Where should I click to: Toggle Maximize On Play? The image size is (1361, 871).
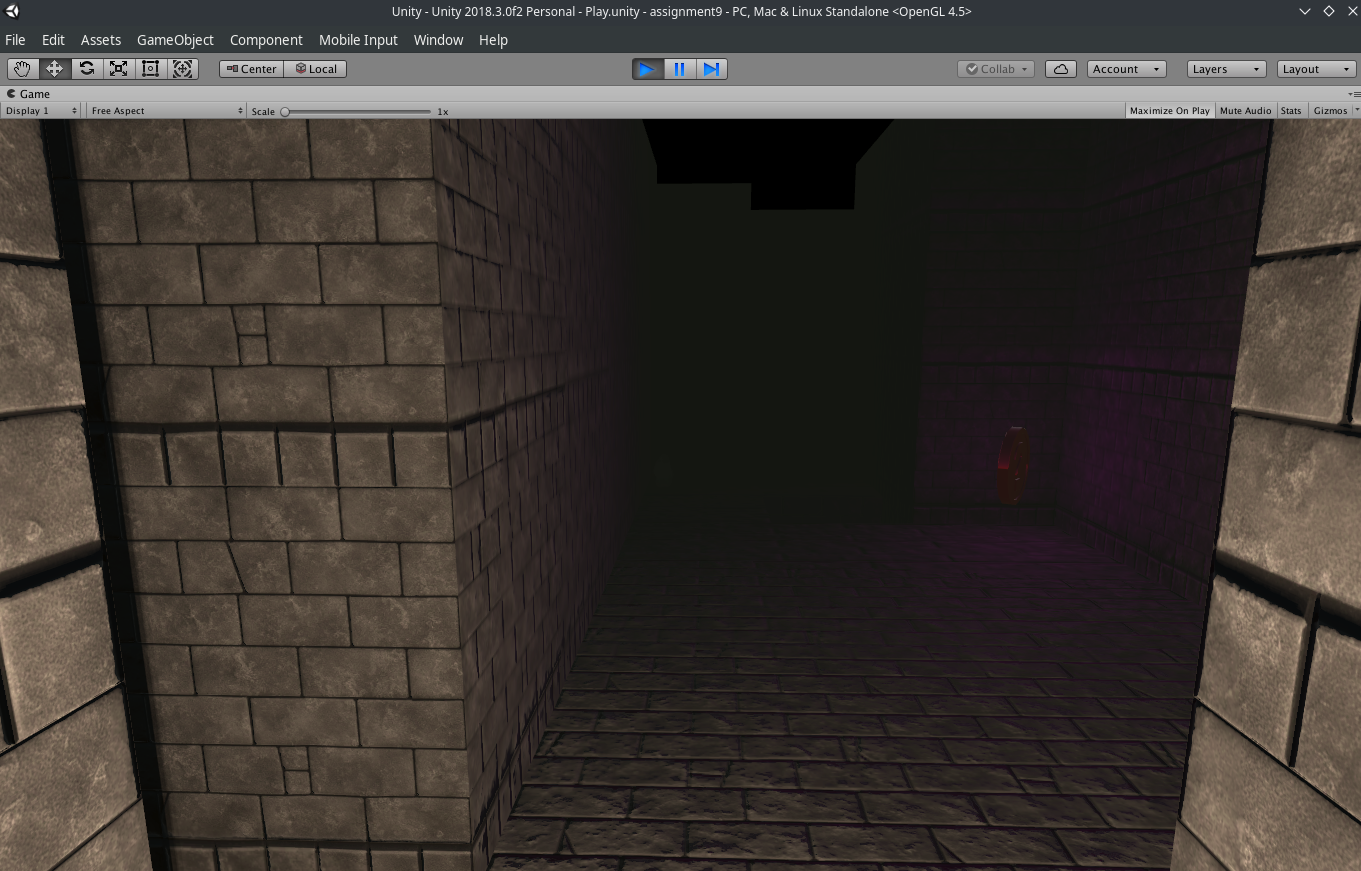(1169, 111)
